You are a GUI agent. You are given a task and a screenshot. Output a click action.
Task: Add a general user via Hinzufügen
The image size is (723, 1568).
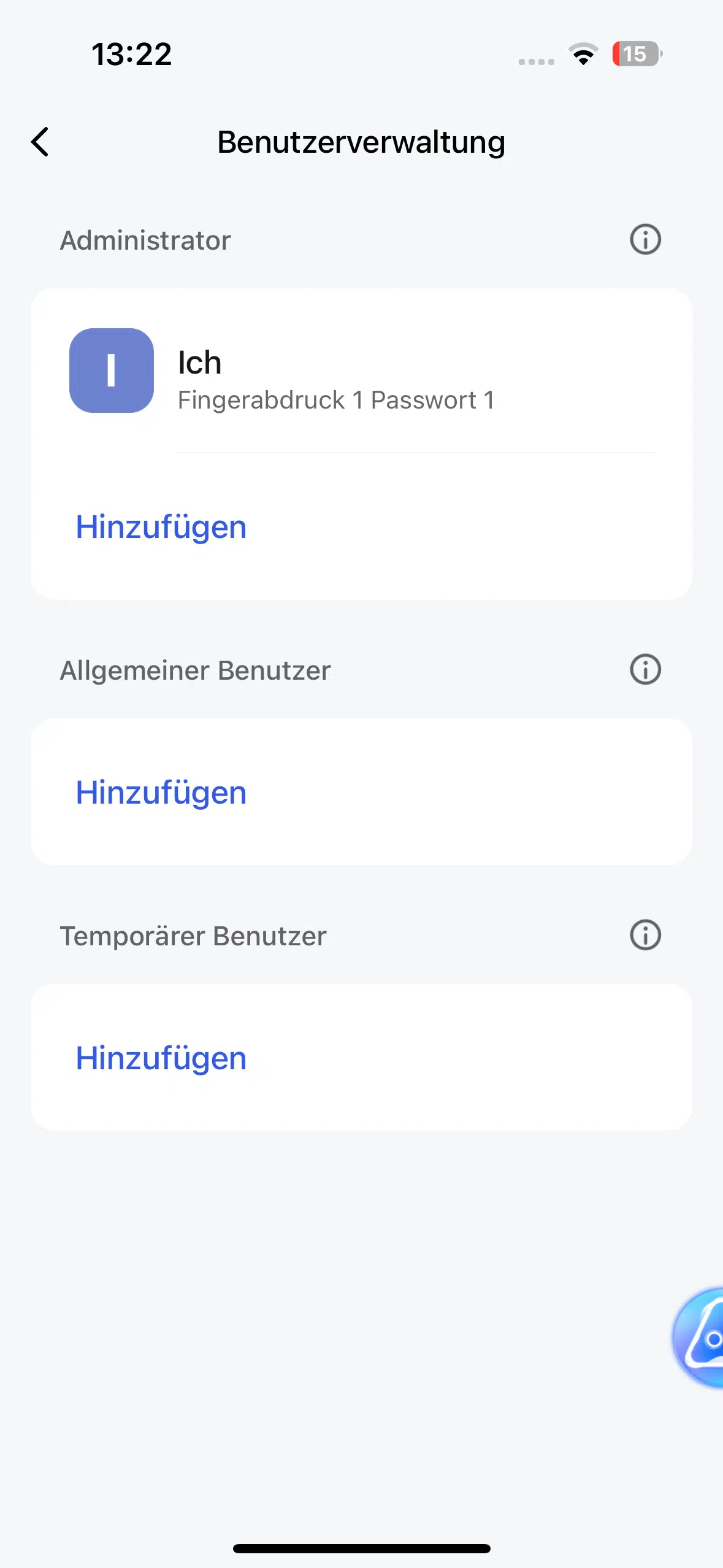(161, 793)
